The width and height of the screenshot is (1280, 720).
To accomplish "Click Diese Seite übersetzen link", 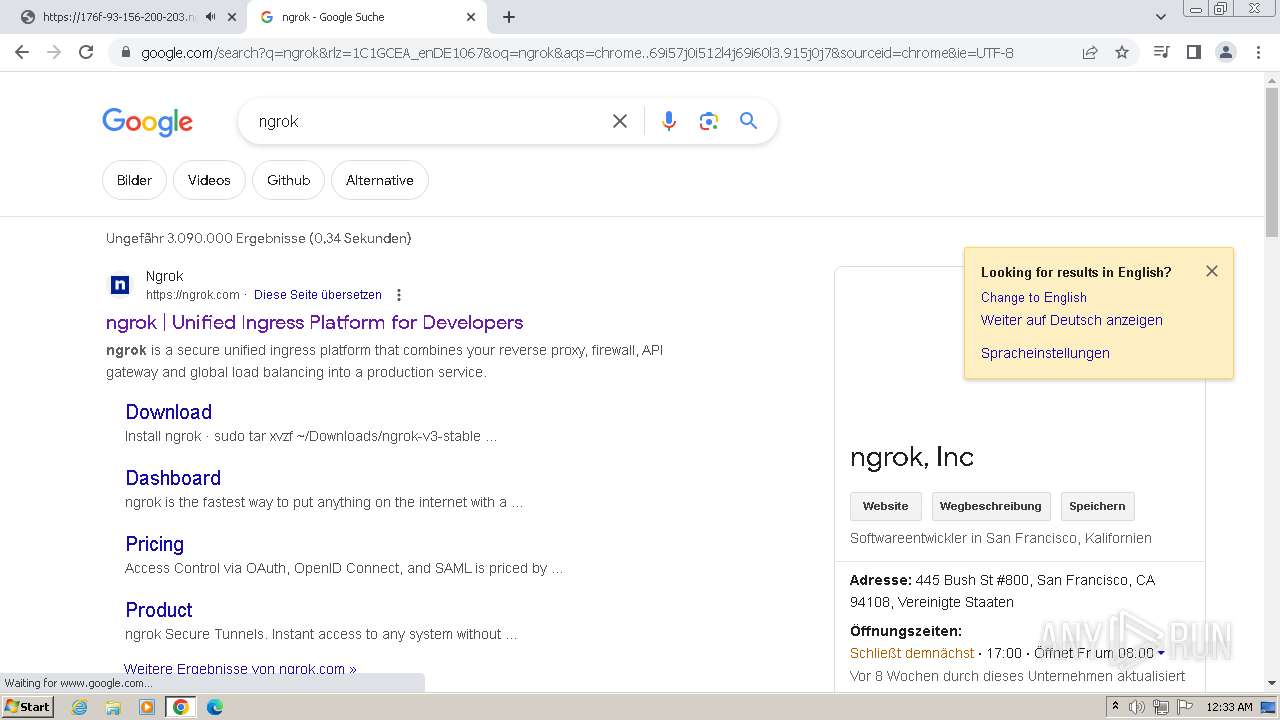I will pyautogui.click(x=318, y=295).
